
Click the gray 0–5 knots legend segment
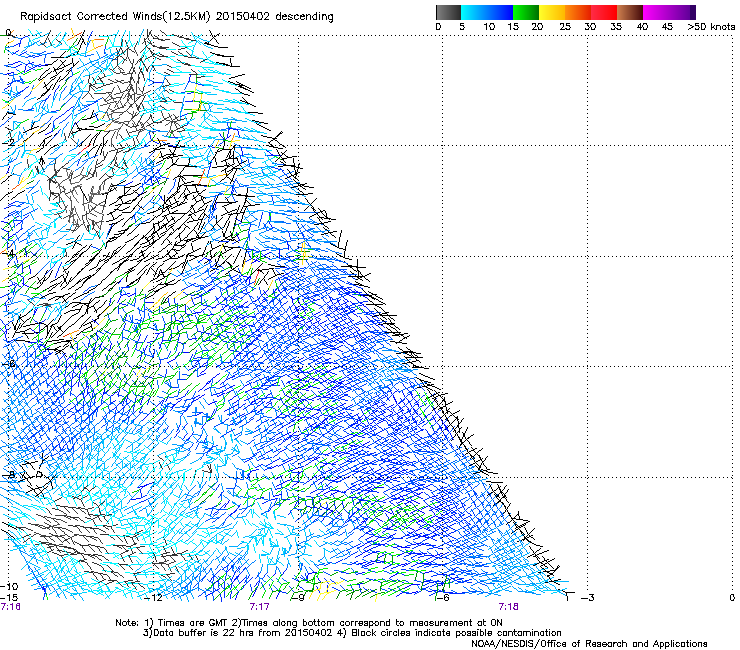click(448, 12)
